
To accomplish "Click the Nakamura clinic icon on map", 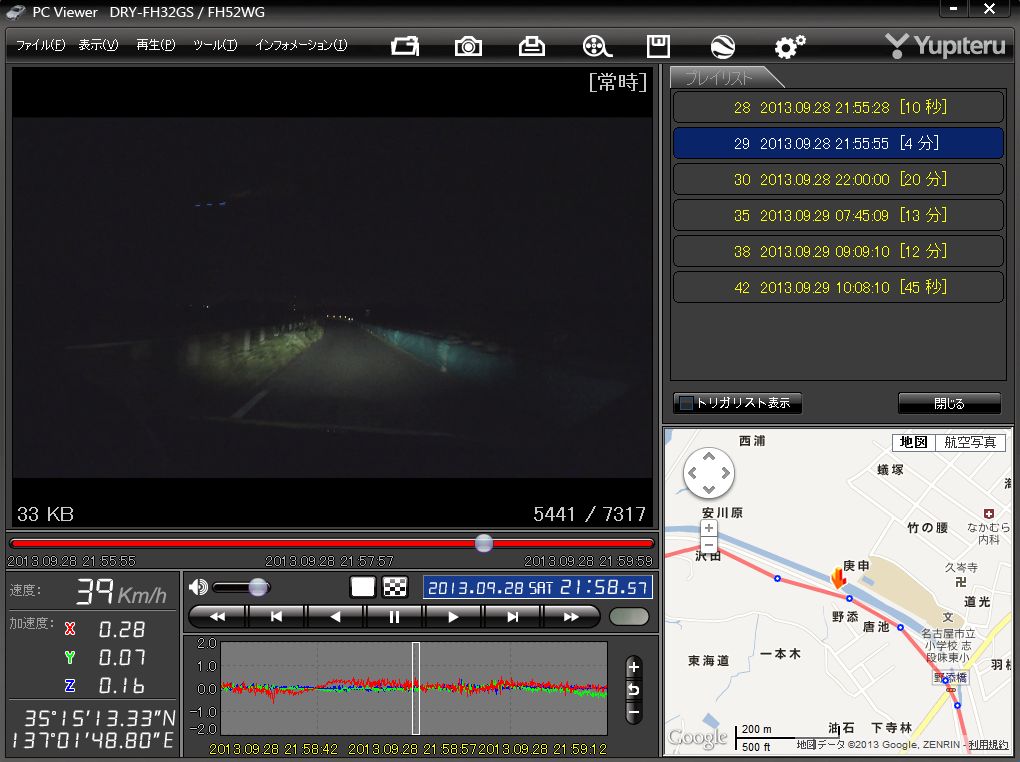I will coord(989,513).
